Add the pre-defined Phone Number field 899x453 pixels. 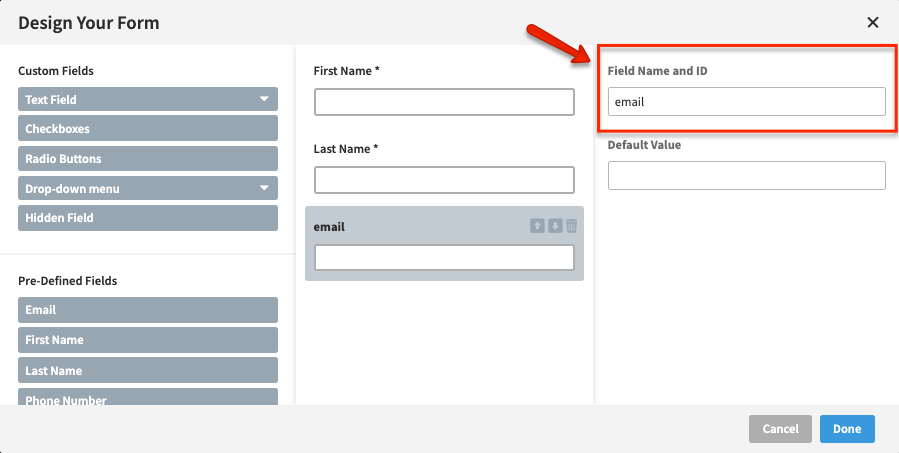147,398
